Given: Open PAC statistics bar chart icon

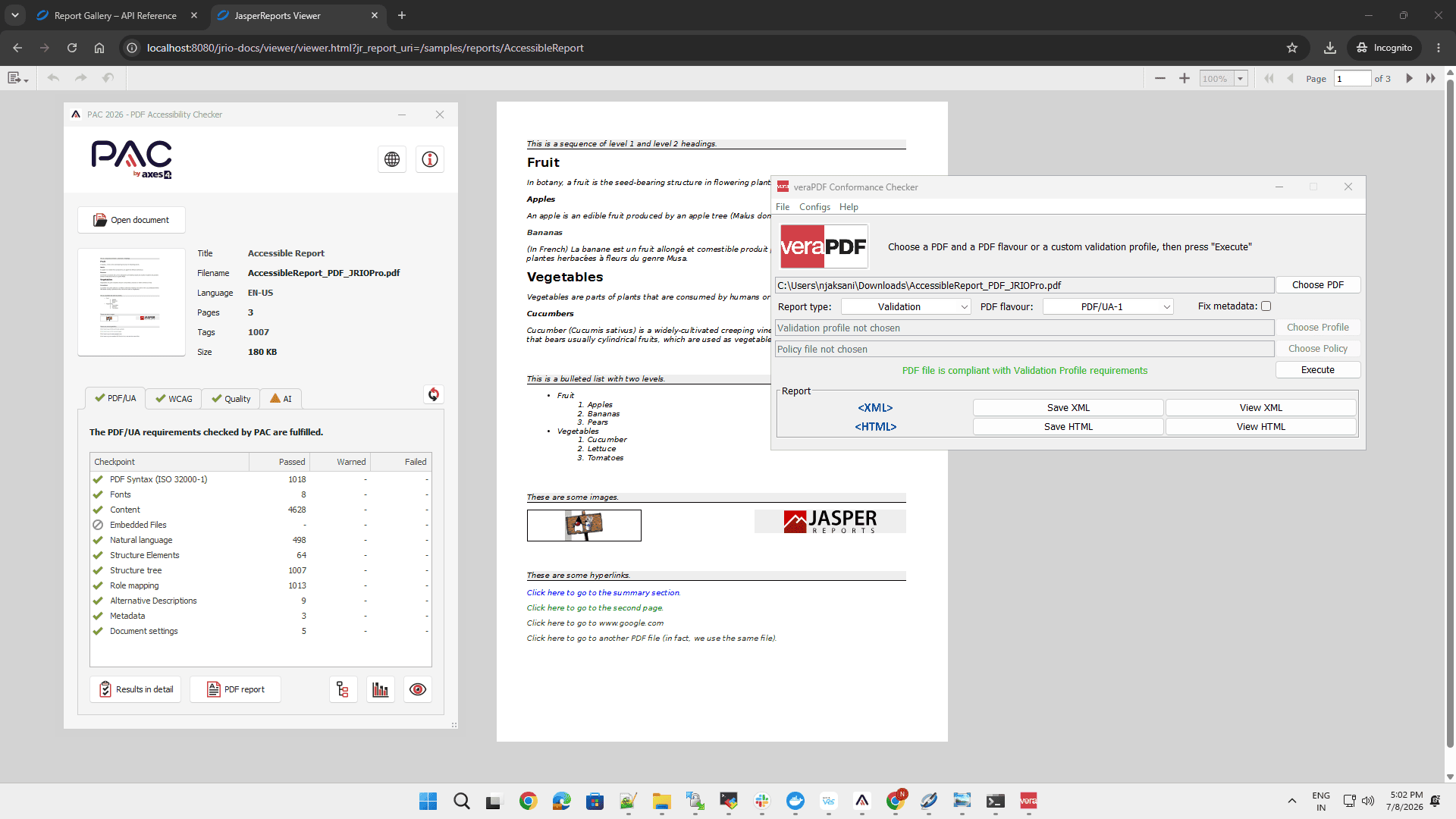Looking at the screenshot, I should click(381, 689).
